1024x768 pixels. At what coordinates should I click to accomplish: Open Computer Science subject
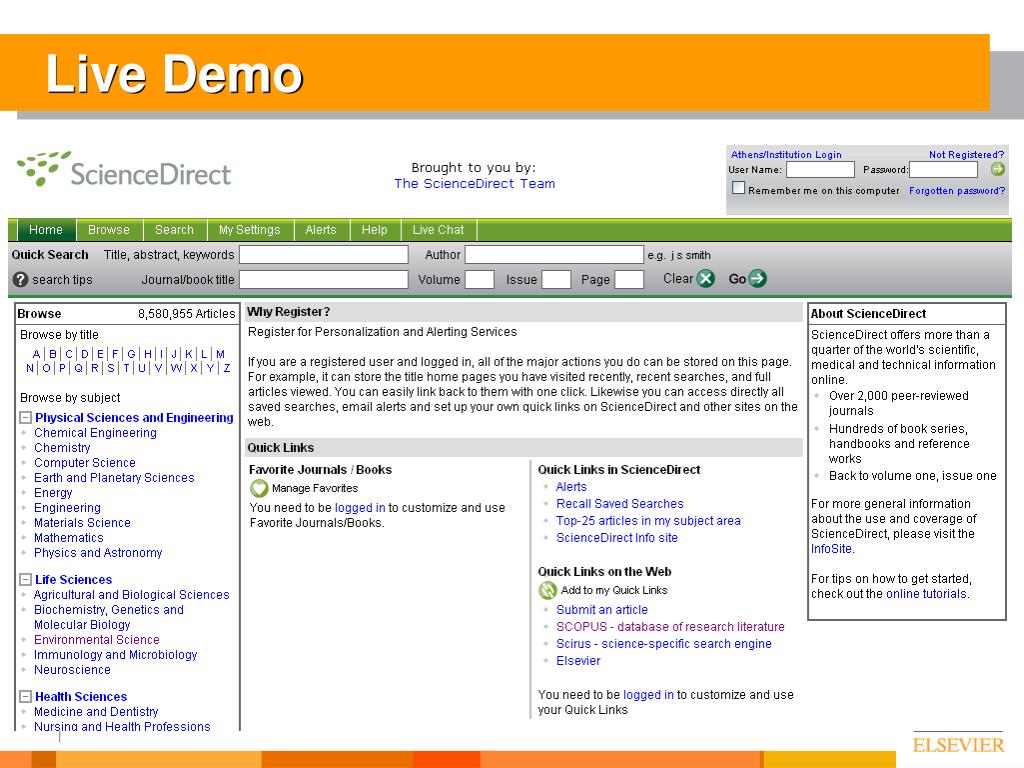coord(85,463)
